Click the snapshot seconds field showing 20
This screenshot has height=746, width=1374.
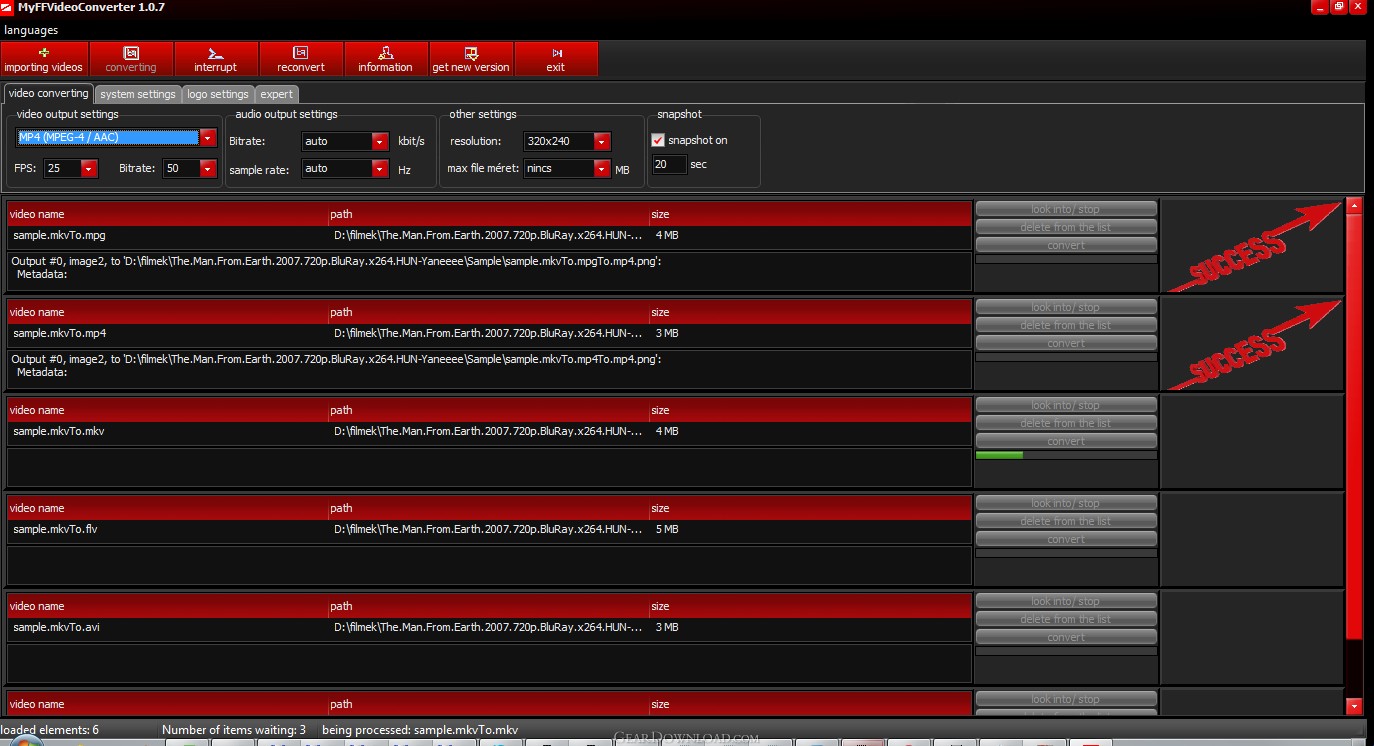(x=669, y=164)
